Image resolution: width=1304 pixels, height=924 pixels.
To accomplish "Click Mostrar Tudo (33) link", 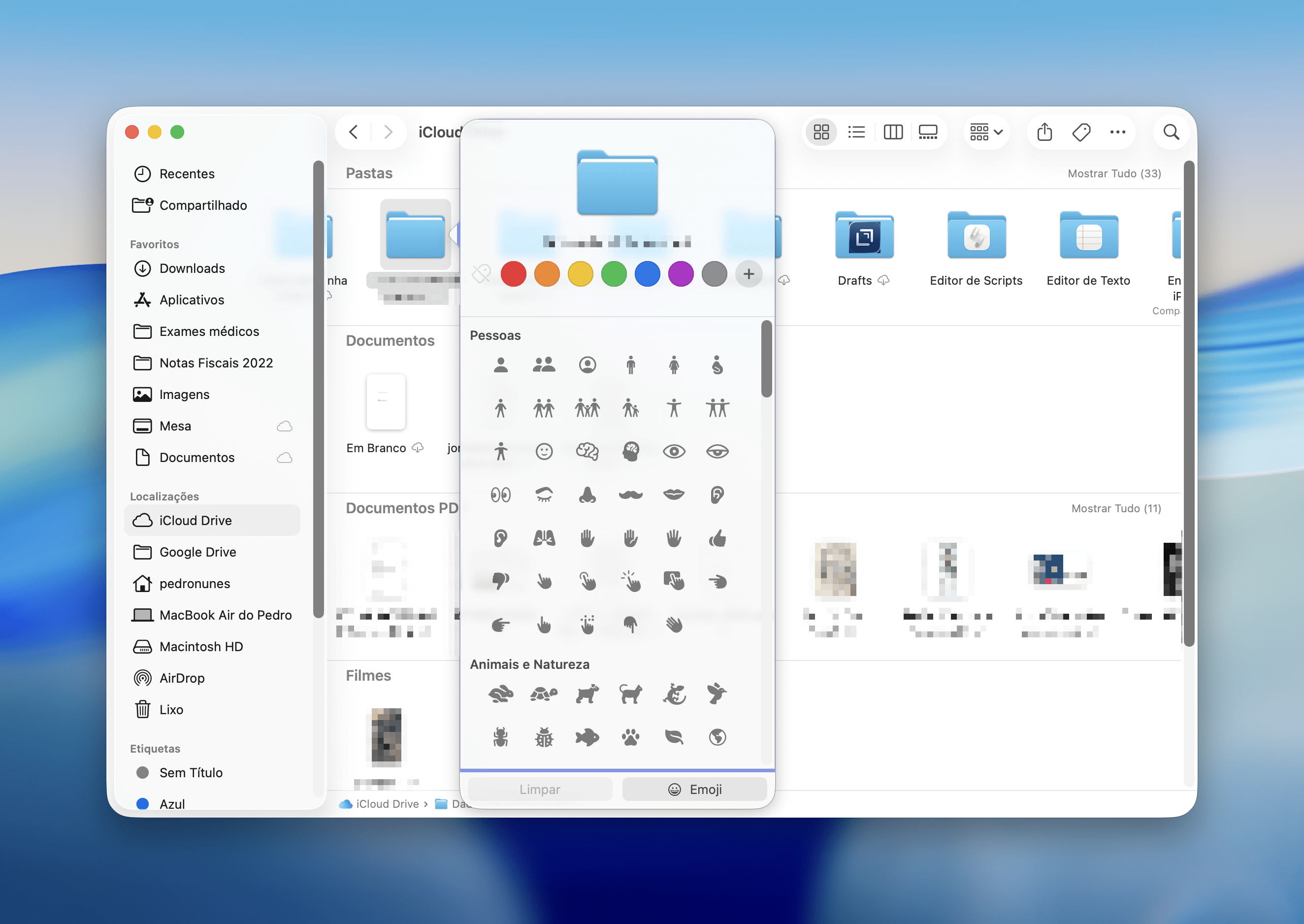I will [1113, 173].
